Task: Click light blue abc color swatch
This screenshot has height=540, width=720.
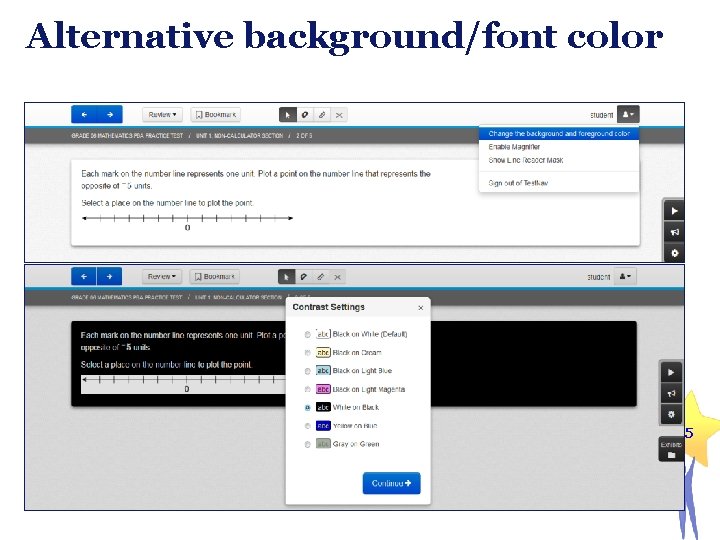Action: [x=323, y=371]
